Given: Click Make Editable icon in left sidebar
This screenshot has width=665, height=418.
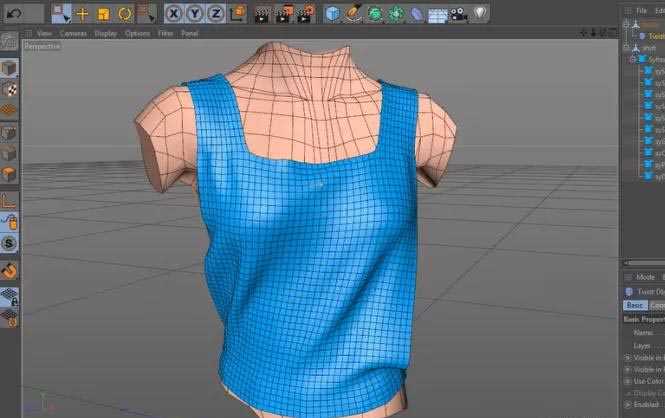Looking at the screenshot, I should click(x=9, y=42).
